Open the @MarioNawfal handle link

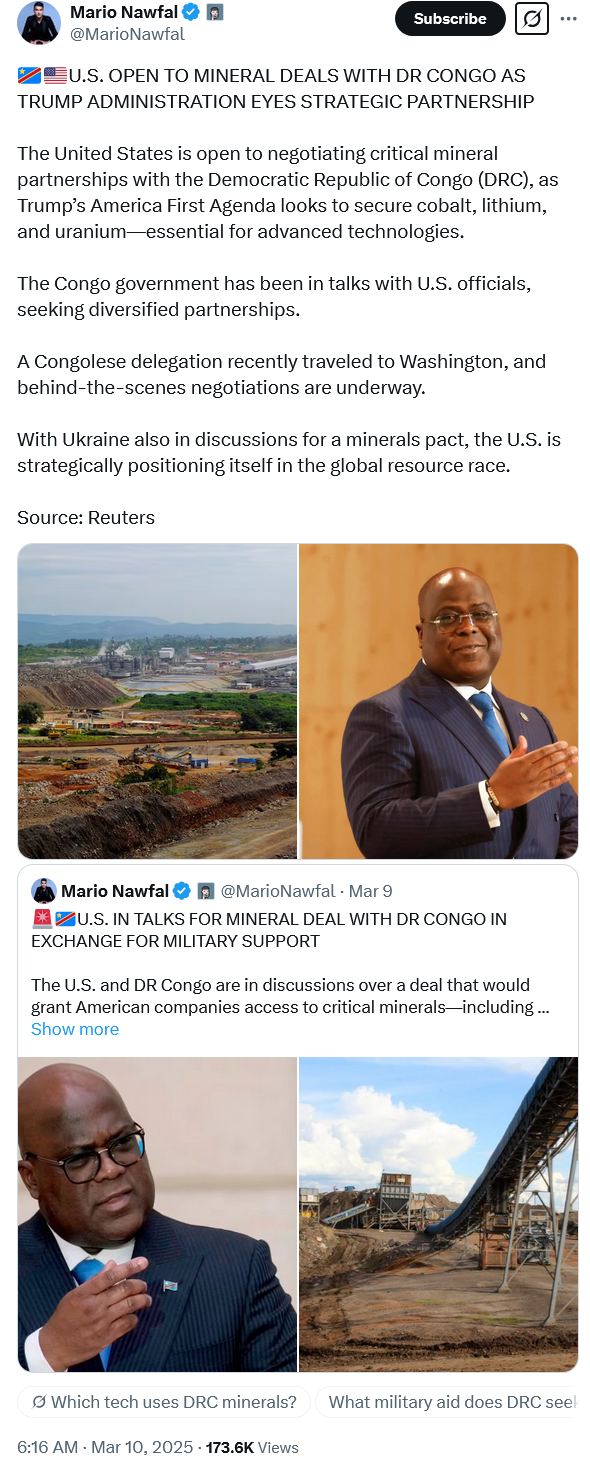coord(127,35)
